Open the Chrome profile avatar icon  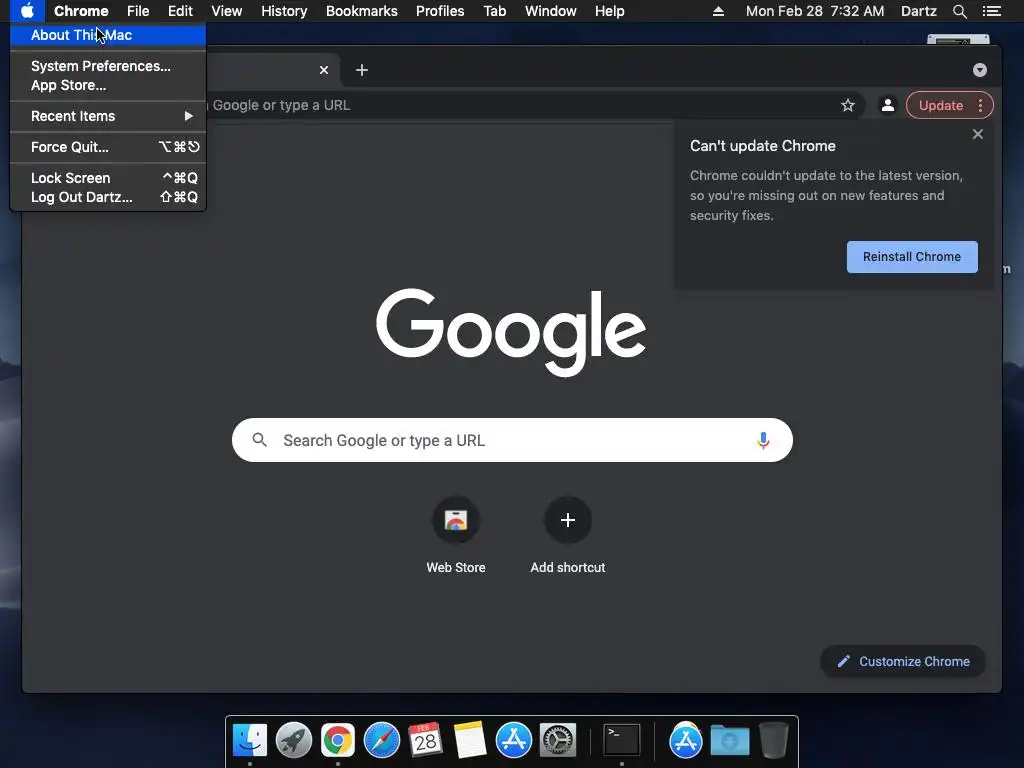coord(888,105)
